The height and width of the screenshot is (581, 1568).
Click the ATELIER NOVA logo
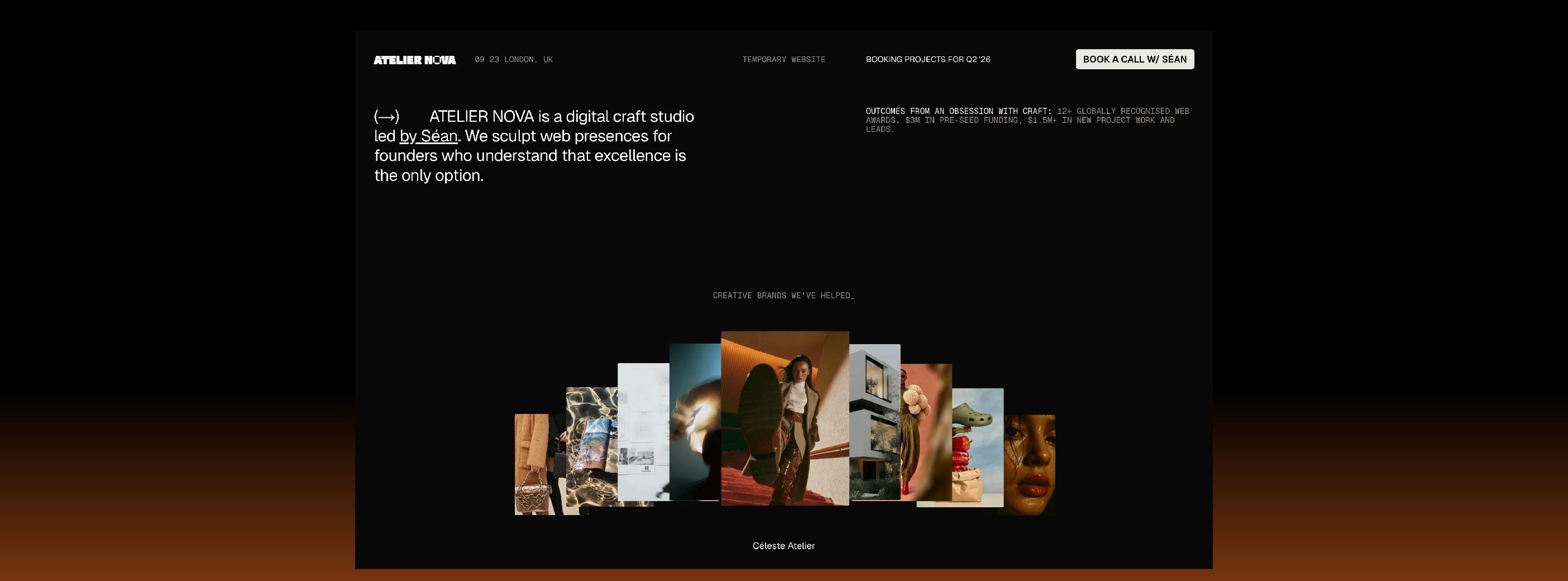414,60
